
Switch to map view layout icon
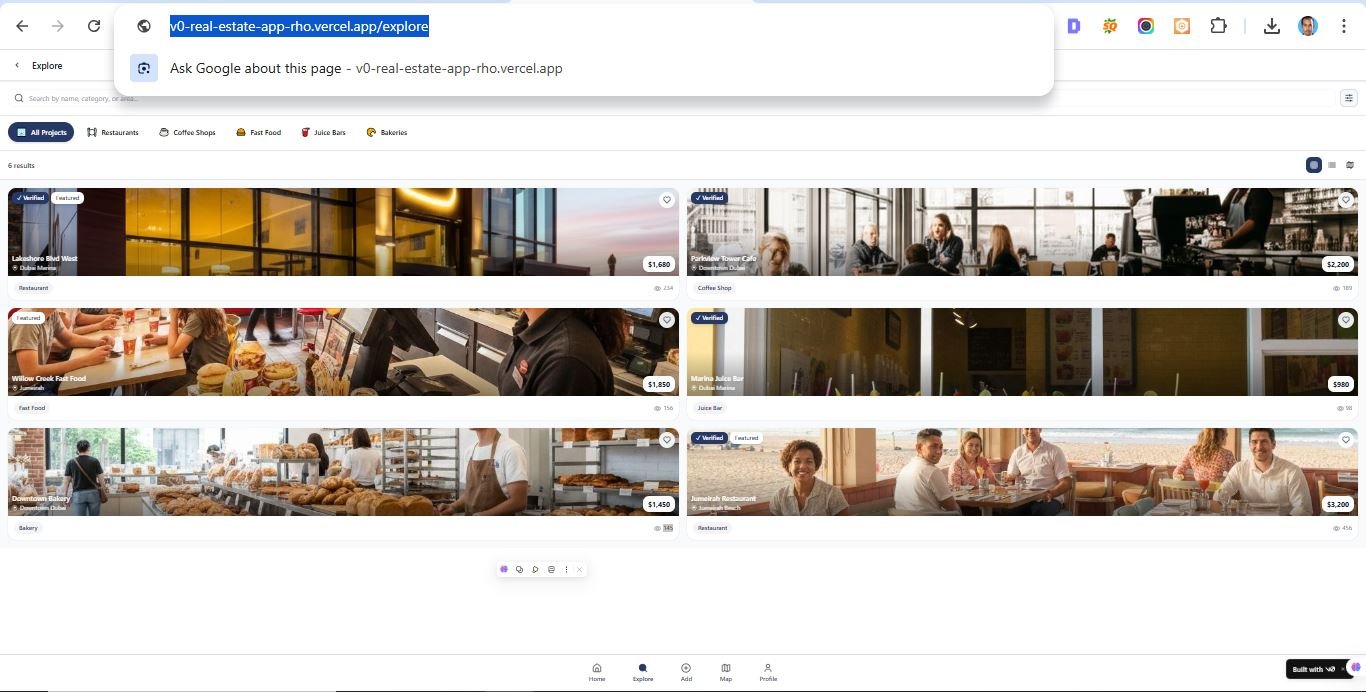pos(1350,165)
